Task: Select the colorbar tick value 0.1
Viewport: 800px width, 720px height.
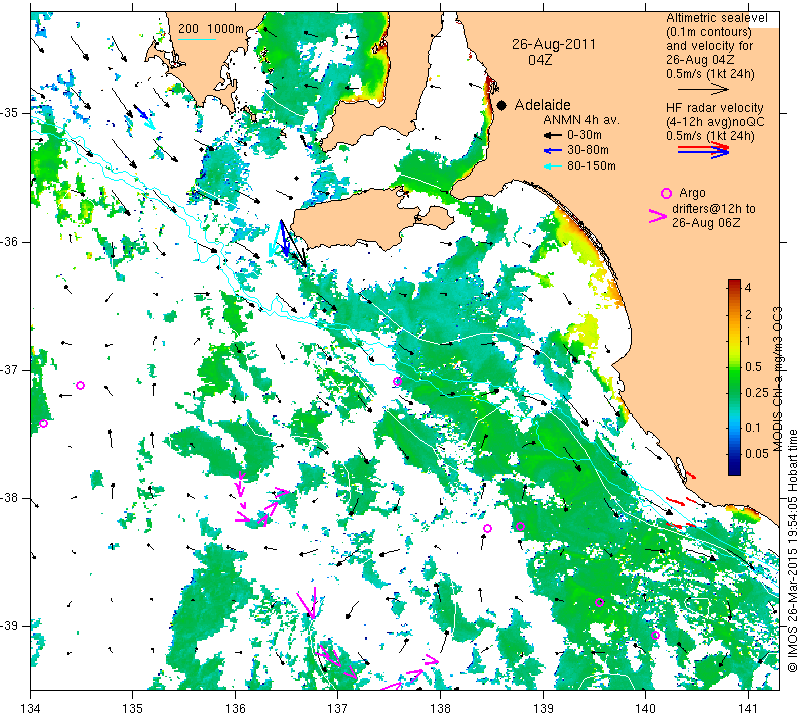Action: pos(753,428)
